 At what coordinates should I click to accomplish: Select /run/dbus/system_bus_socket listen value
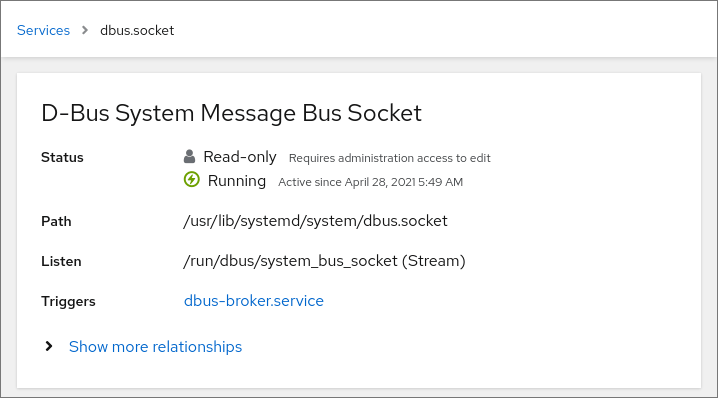[324, 261]
